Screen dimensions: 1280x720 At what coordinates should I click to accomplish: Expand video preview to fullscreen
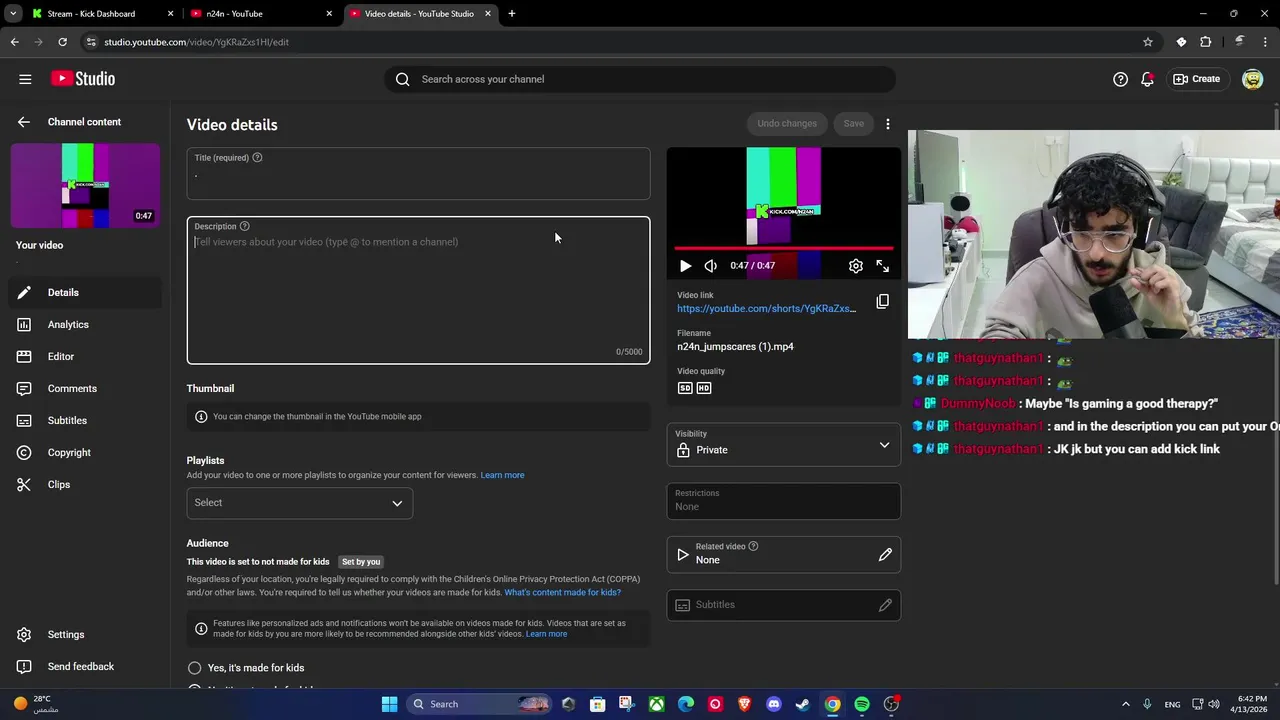(x=882, y=266)
